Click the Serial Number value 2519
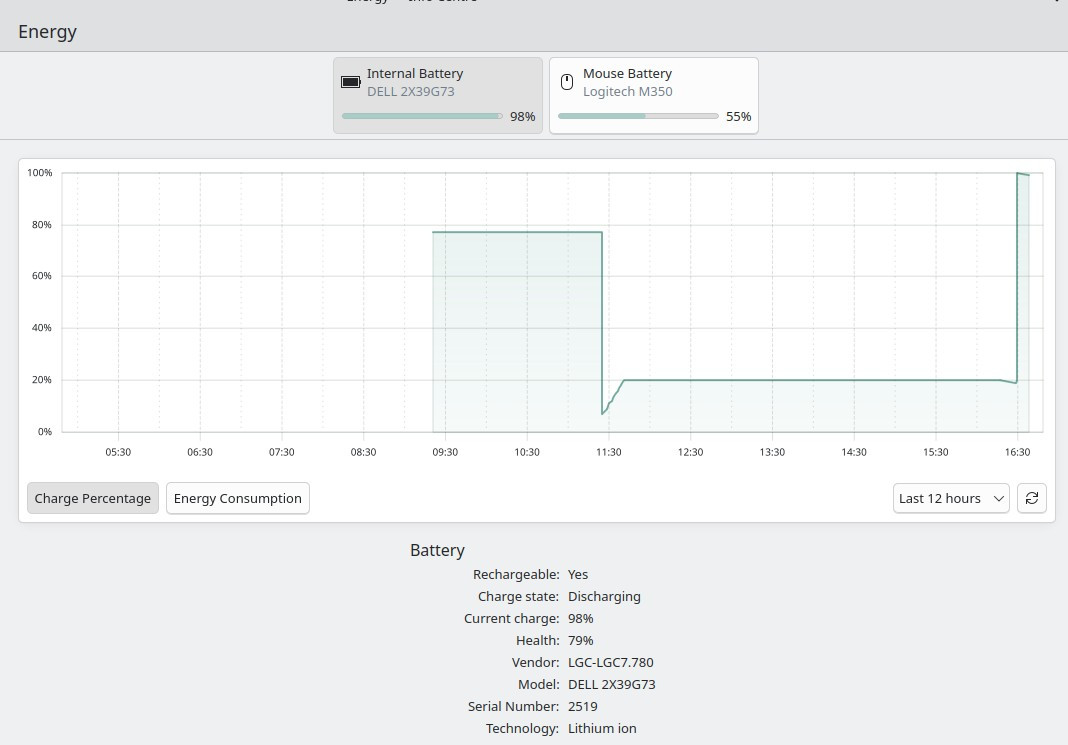The width and height of the screenshot is (1068, 745). 582,706
